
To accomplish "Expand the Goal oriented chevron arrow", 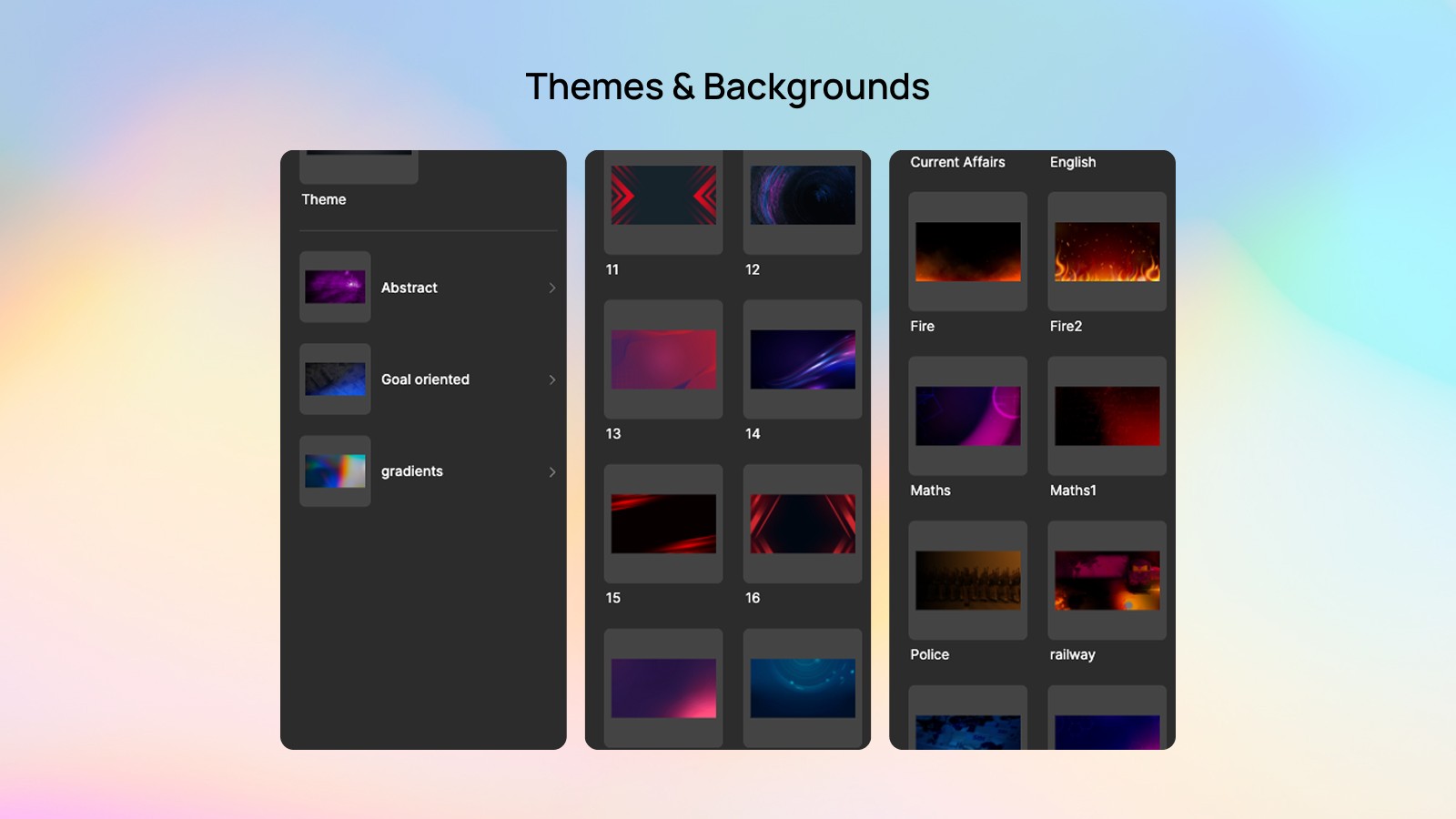I will (551, 379).
